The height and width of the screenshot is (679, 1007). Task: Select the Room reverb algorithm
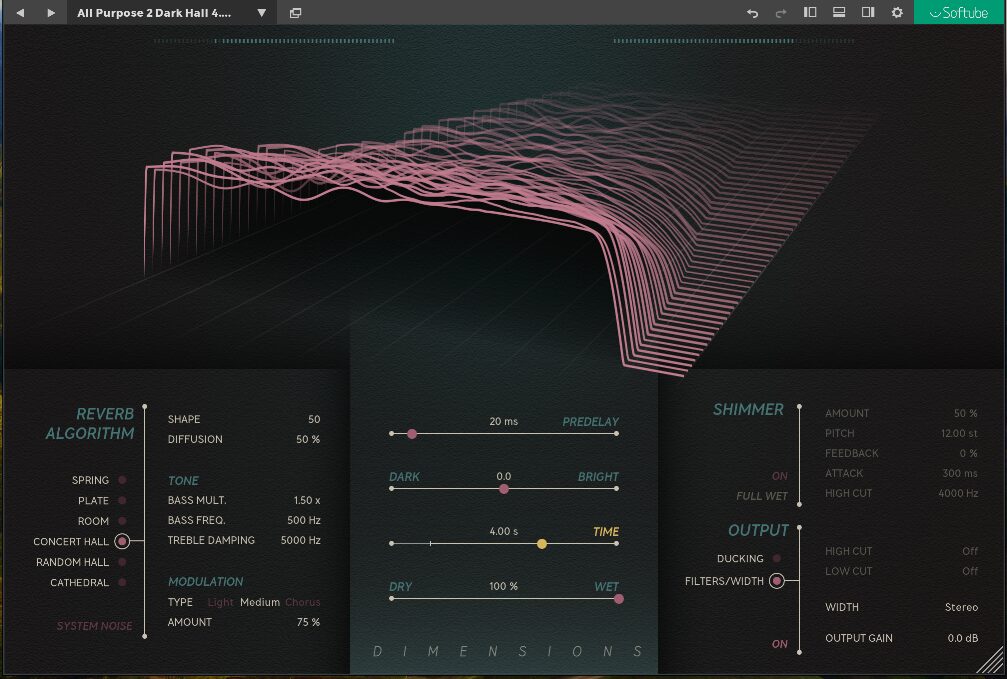122,521
